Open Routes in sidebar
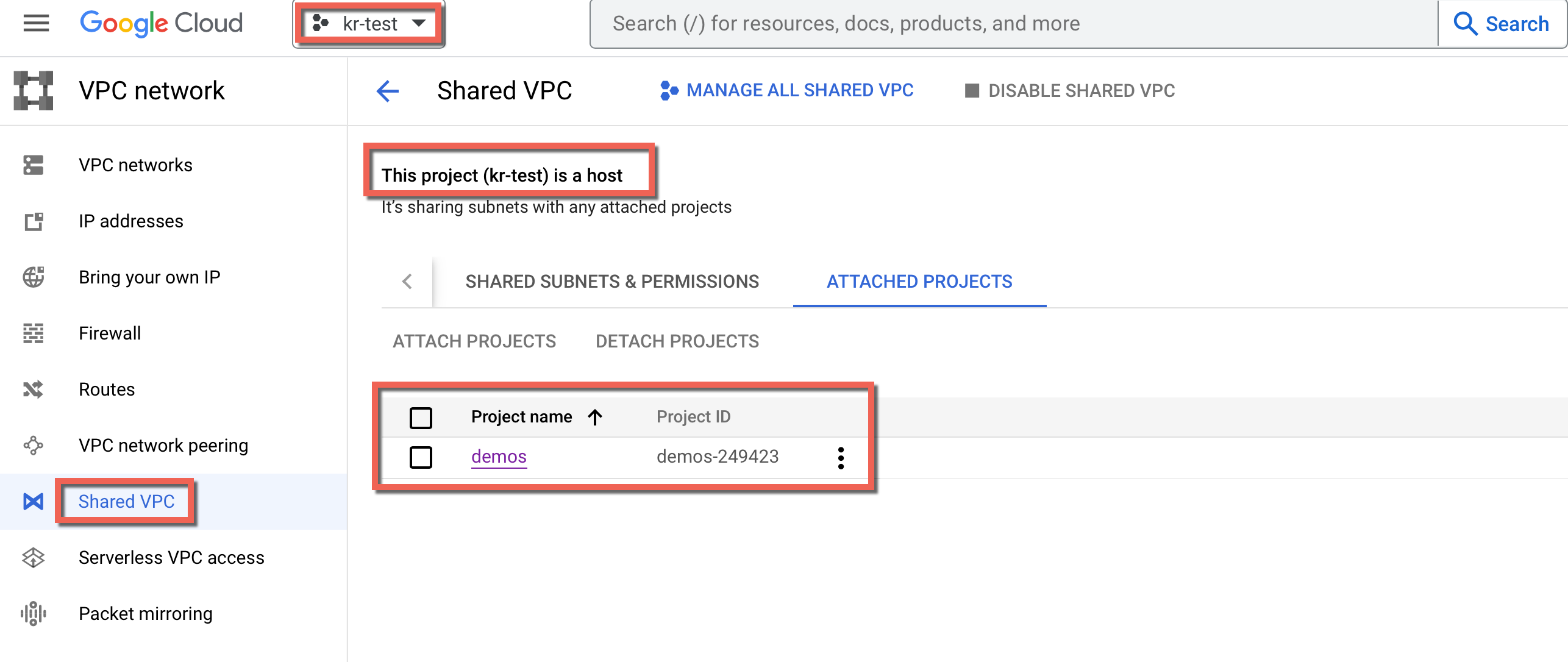This screenshot has width=1568, height=662. tap(107, 390)
